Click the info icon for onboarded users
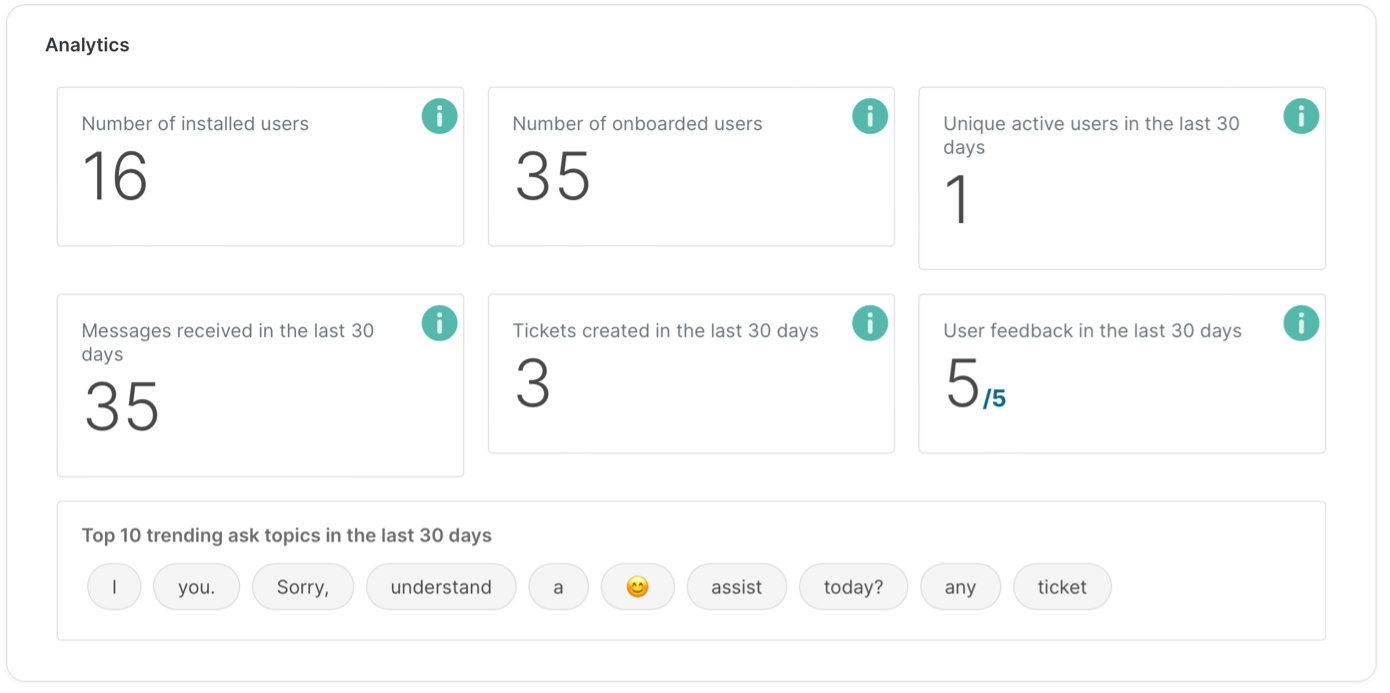This screenshot has width=1390, height=693. pyautogui.click(x=870, y=116)
